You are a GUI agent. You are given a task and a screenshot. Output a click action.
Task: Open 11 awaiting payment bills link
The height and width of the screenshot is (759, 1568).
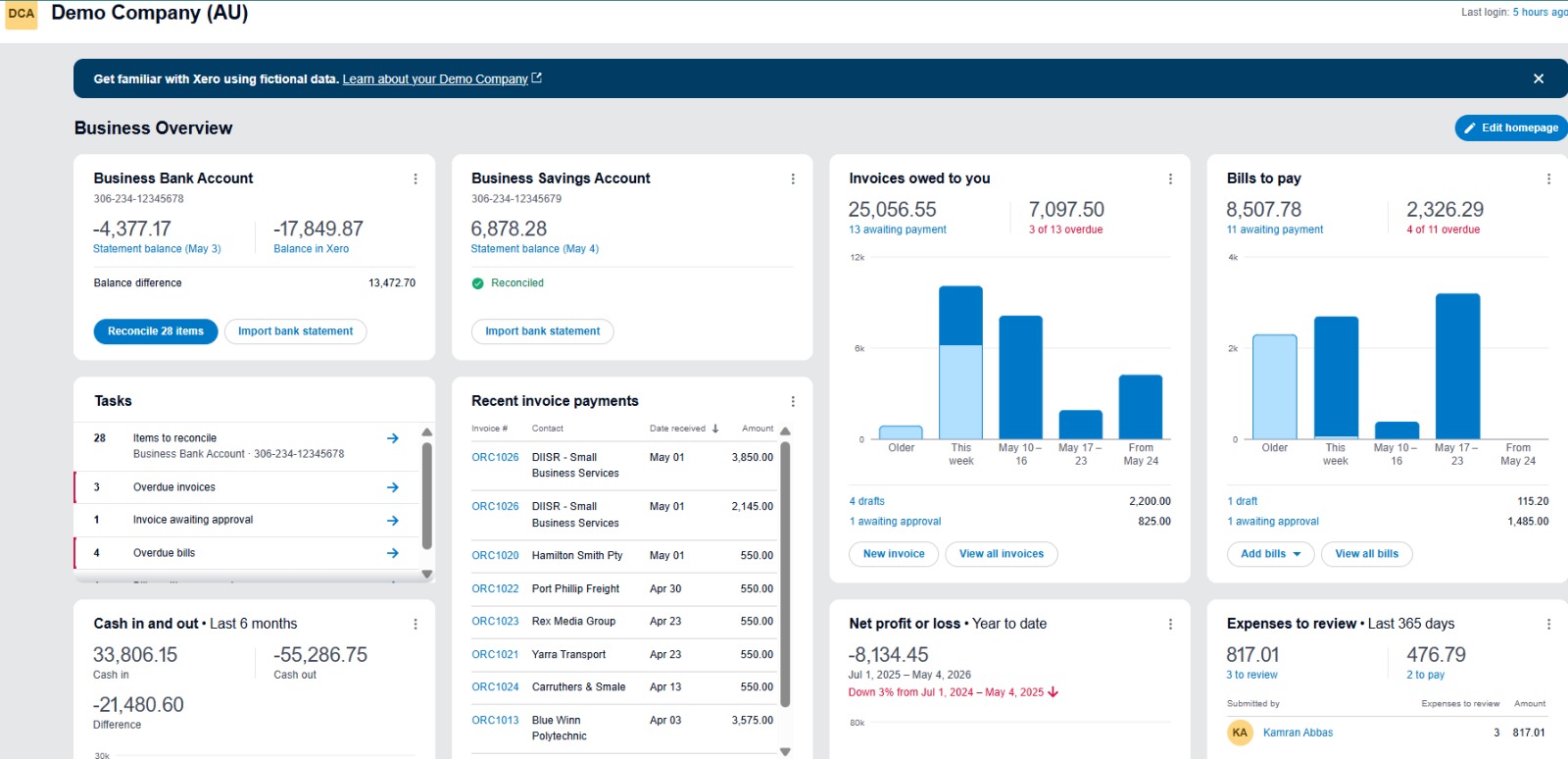(x=1275, y=229)
